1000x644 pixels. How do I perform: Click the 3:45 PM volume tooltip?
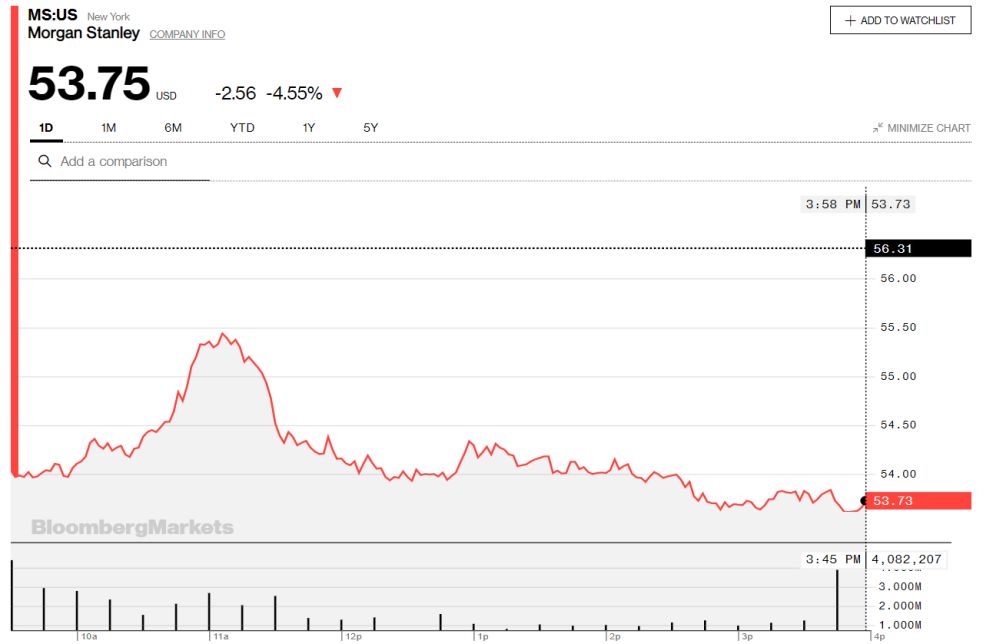point(875,560)
